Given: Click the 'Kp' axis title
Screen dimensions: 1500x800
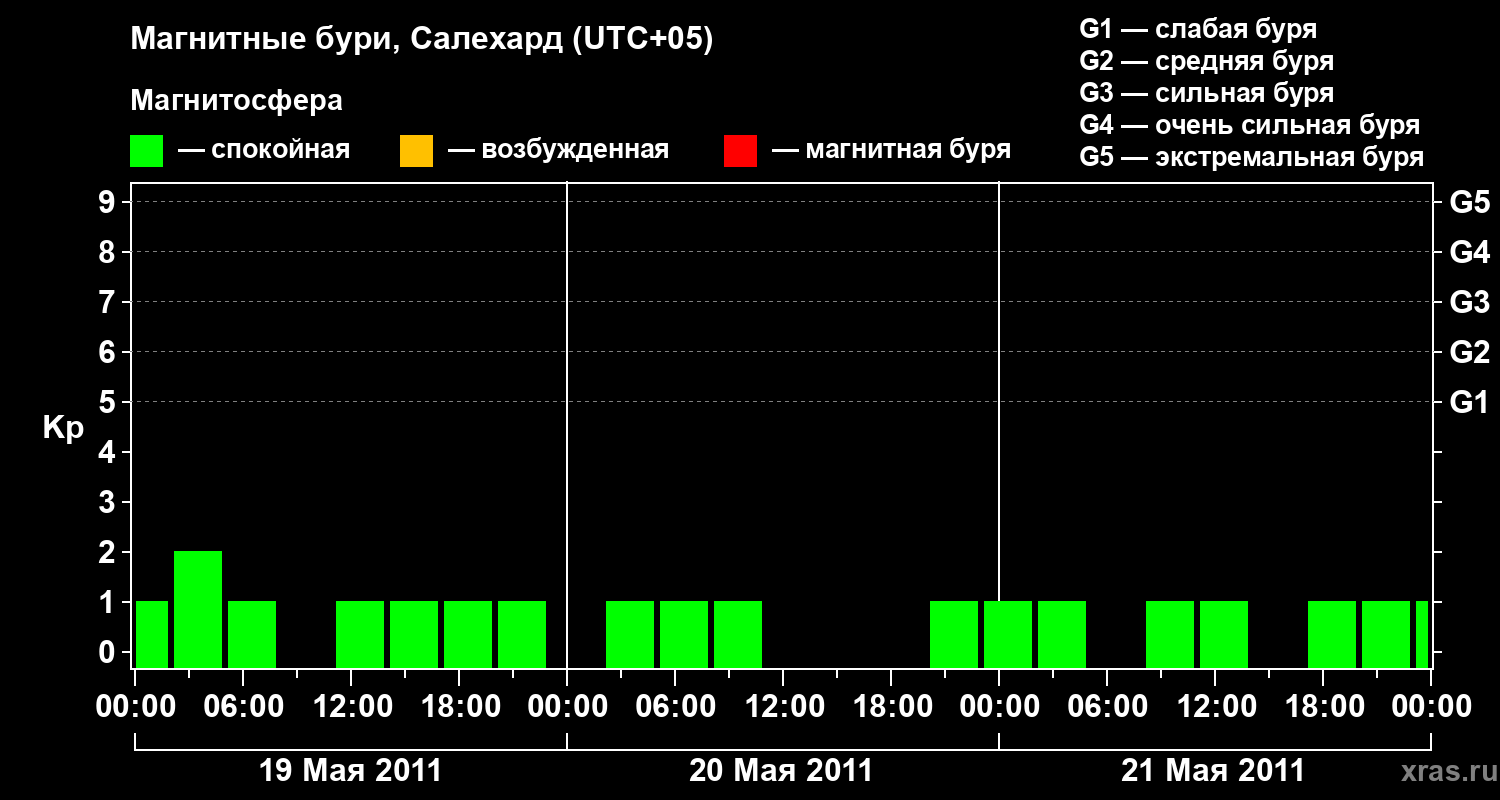Looking at the screenshot, I should 63,428.
